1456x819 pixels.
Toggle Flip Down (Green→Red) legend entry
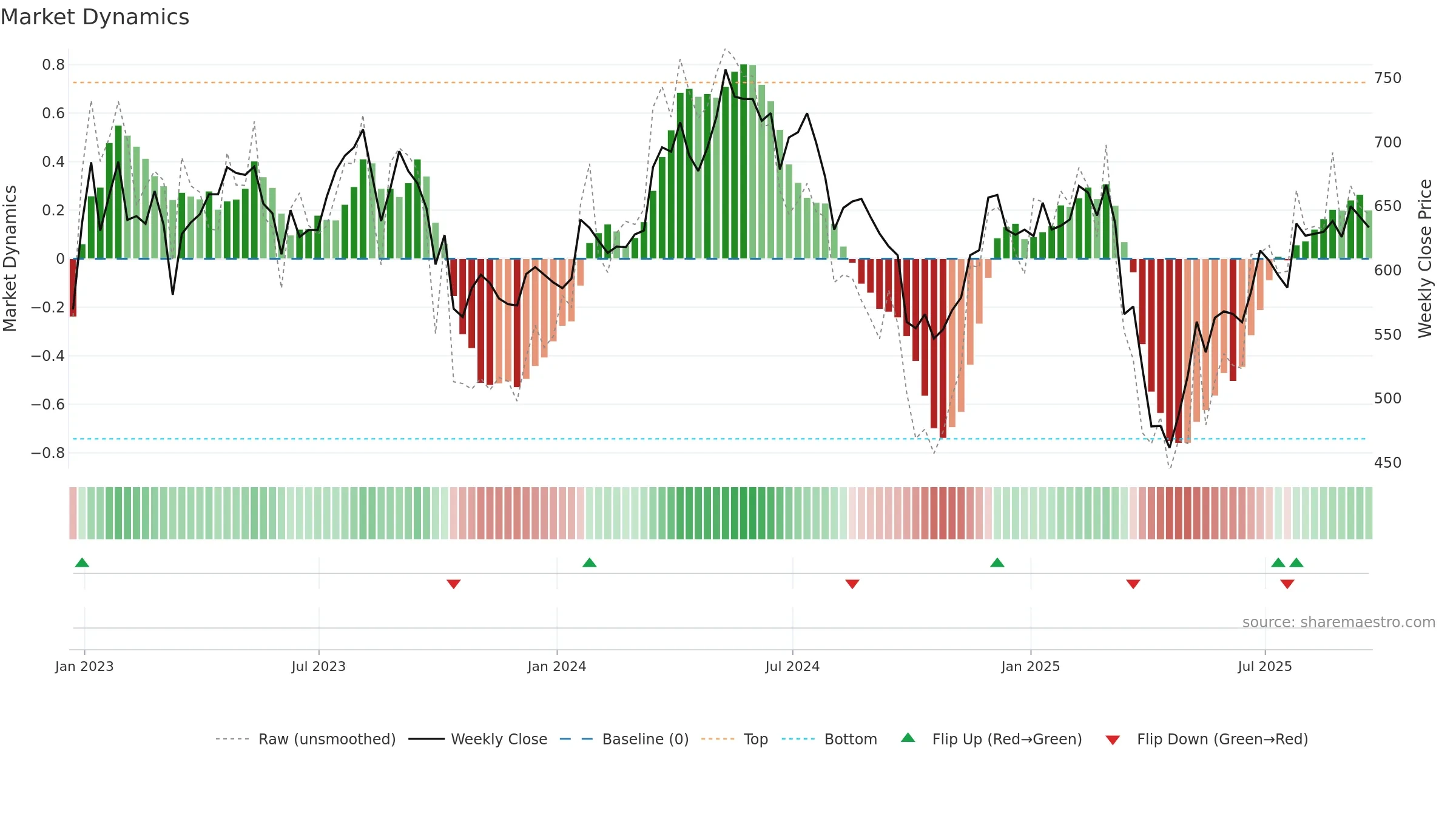[x=1207, y=739]
